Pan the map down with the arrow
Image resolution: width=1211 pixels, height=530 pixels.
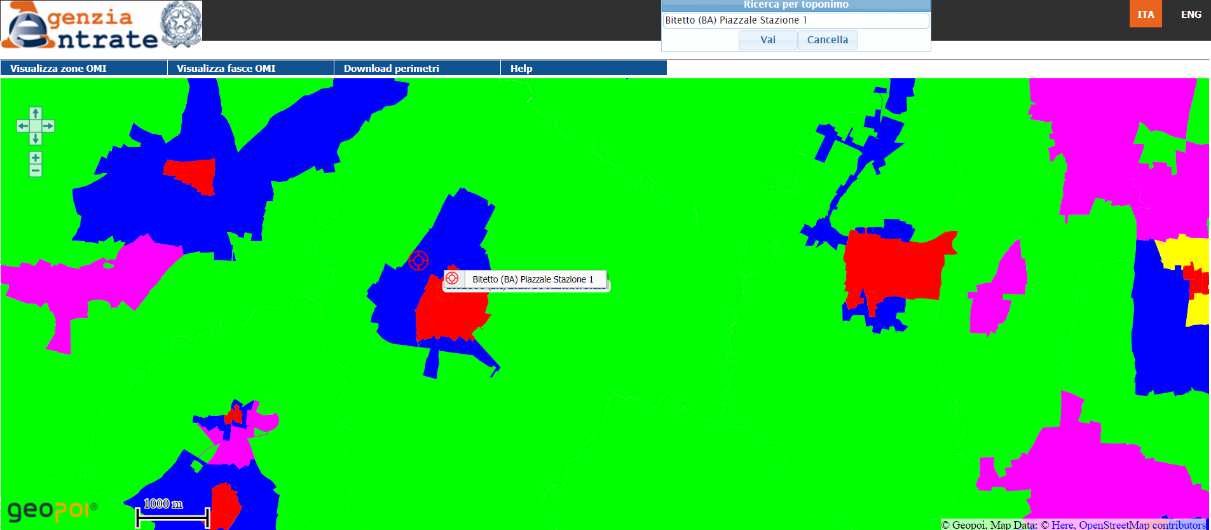click(x=35, y=139)
